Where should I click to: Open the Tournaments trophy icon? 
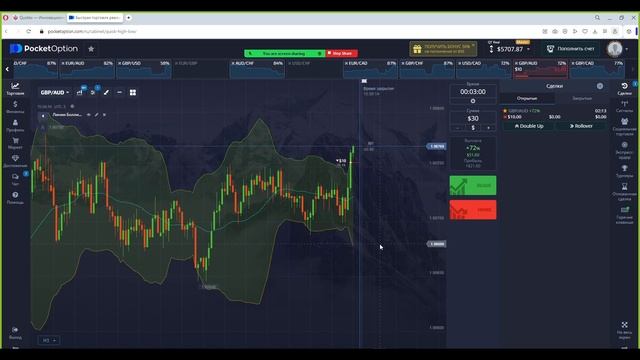tap(624, 171)
